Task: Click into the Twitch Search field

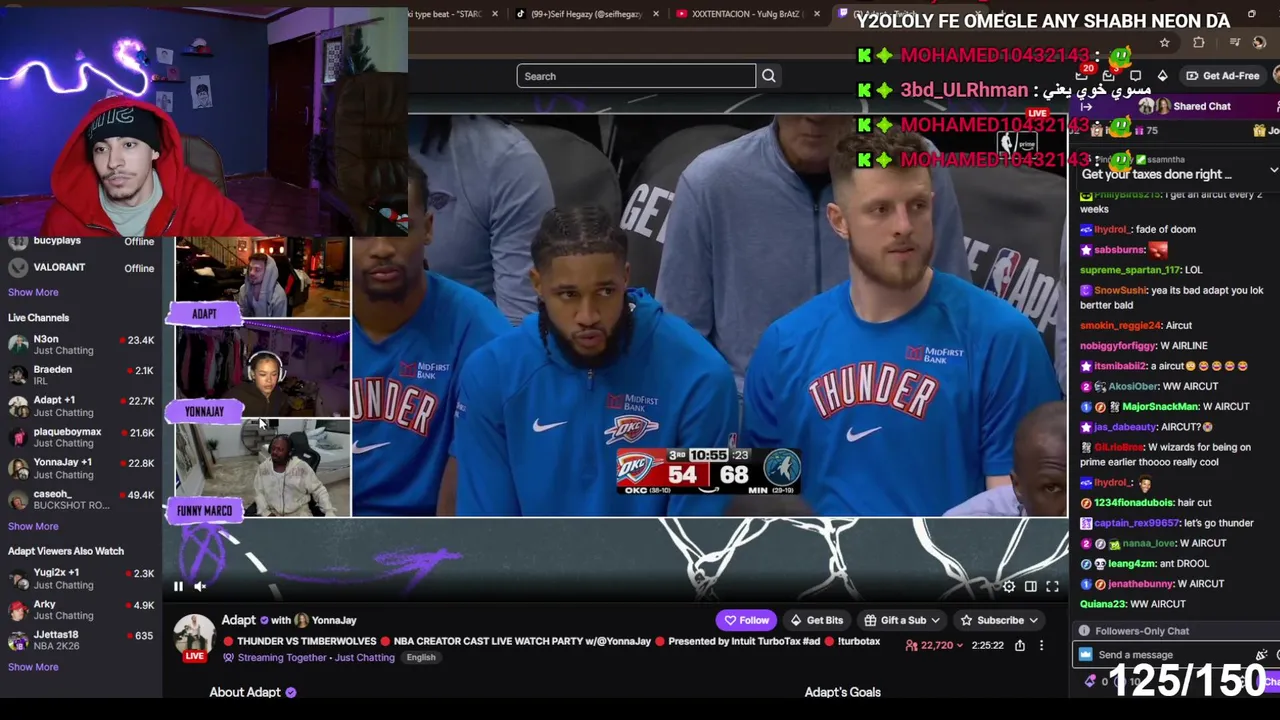Action: pyautogui.click(x=636, y=76)
